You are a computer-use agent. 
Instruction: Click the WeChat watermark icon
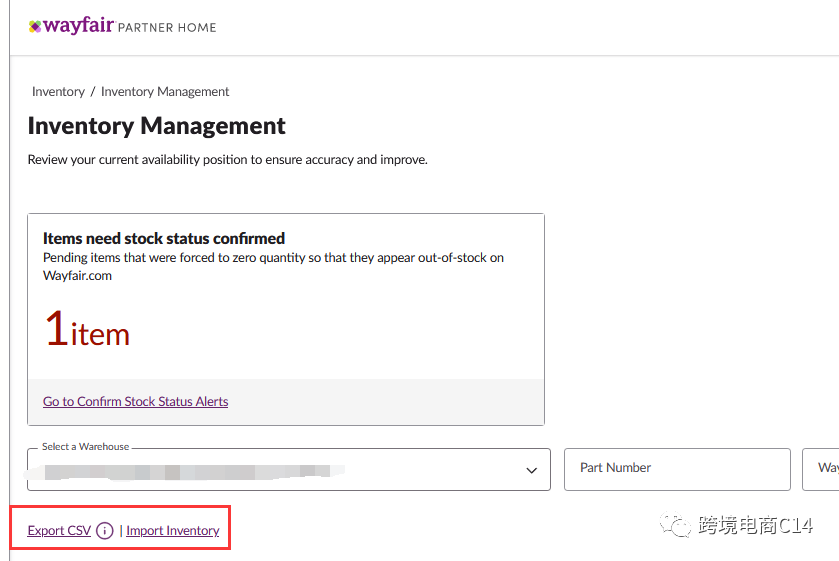(679, 526)
